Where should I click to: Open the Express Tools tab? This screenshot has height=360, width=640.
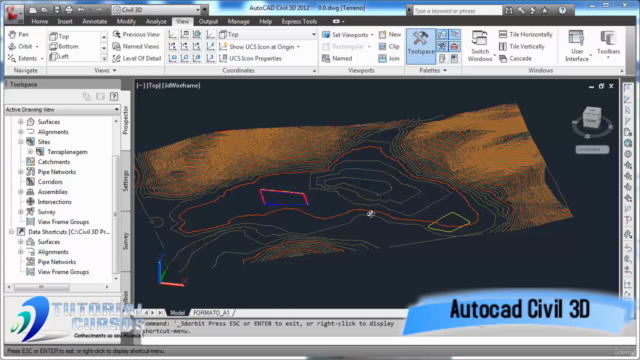(299, 22)
